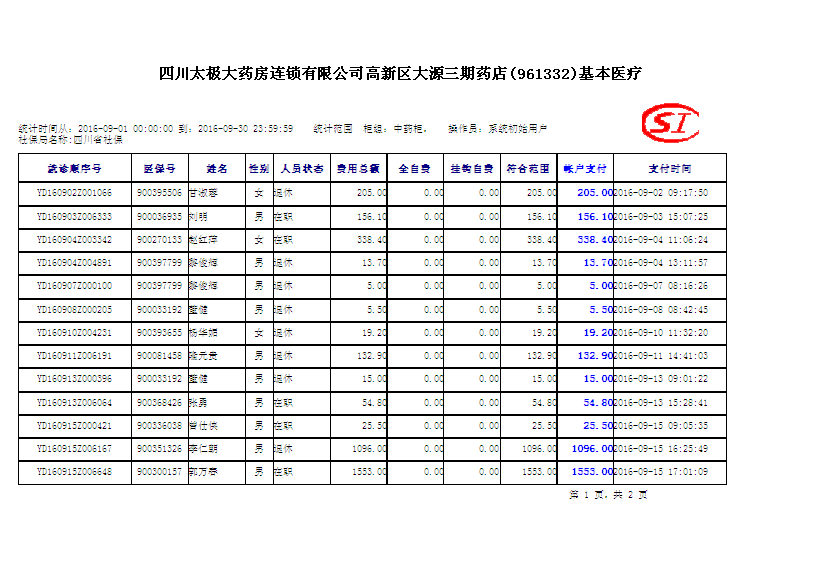Click payment time 2016-09-02 09:17:50
Viewport: 826px width, 561px height.
[x=661, y=193]
